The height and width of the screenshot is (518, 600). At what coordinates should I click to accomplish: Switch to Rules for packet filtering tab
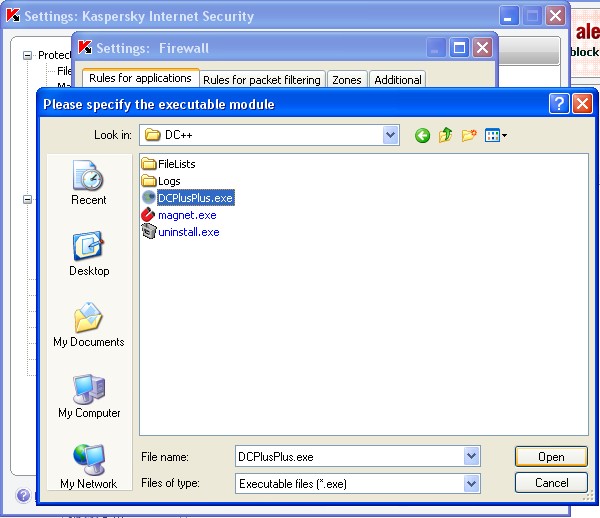pyautogui.click(x=262, y=80)
